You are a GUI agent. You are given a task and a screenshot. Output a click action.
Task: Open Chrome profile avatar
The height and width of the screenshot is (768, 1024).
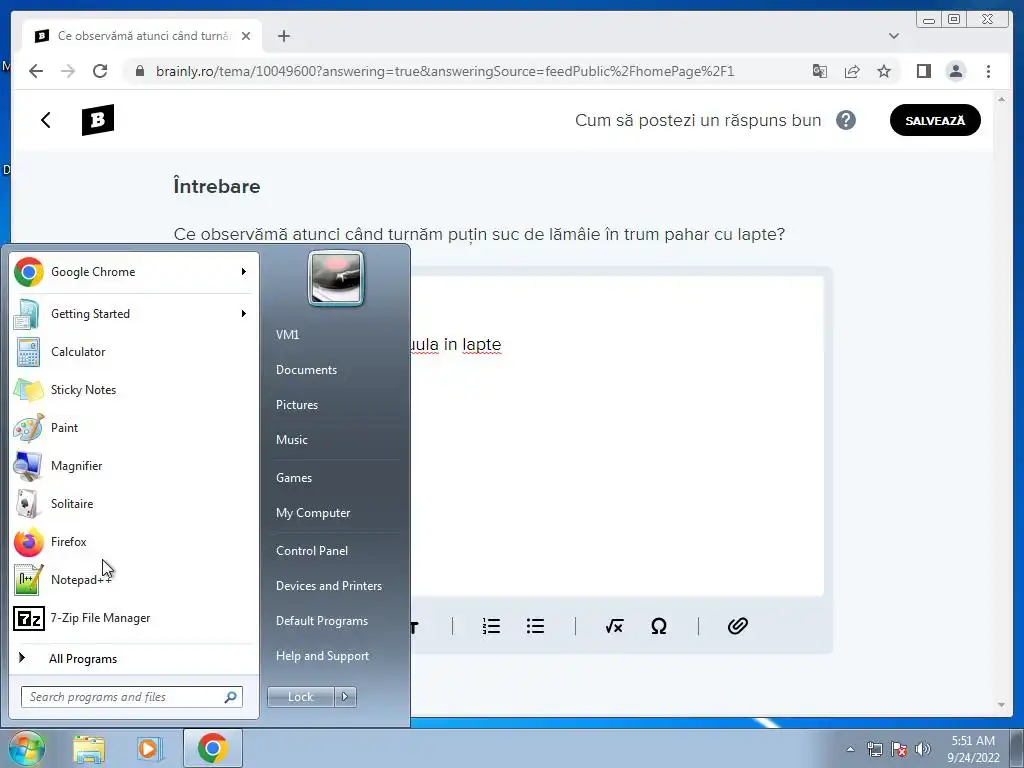(955, 71)
